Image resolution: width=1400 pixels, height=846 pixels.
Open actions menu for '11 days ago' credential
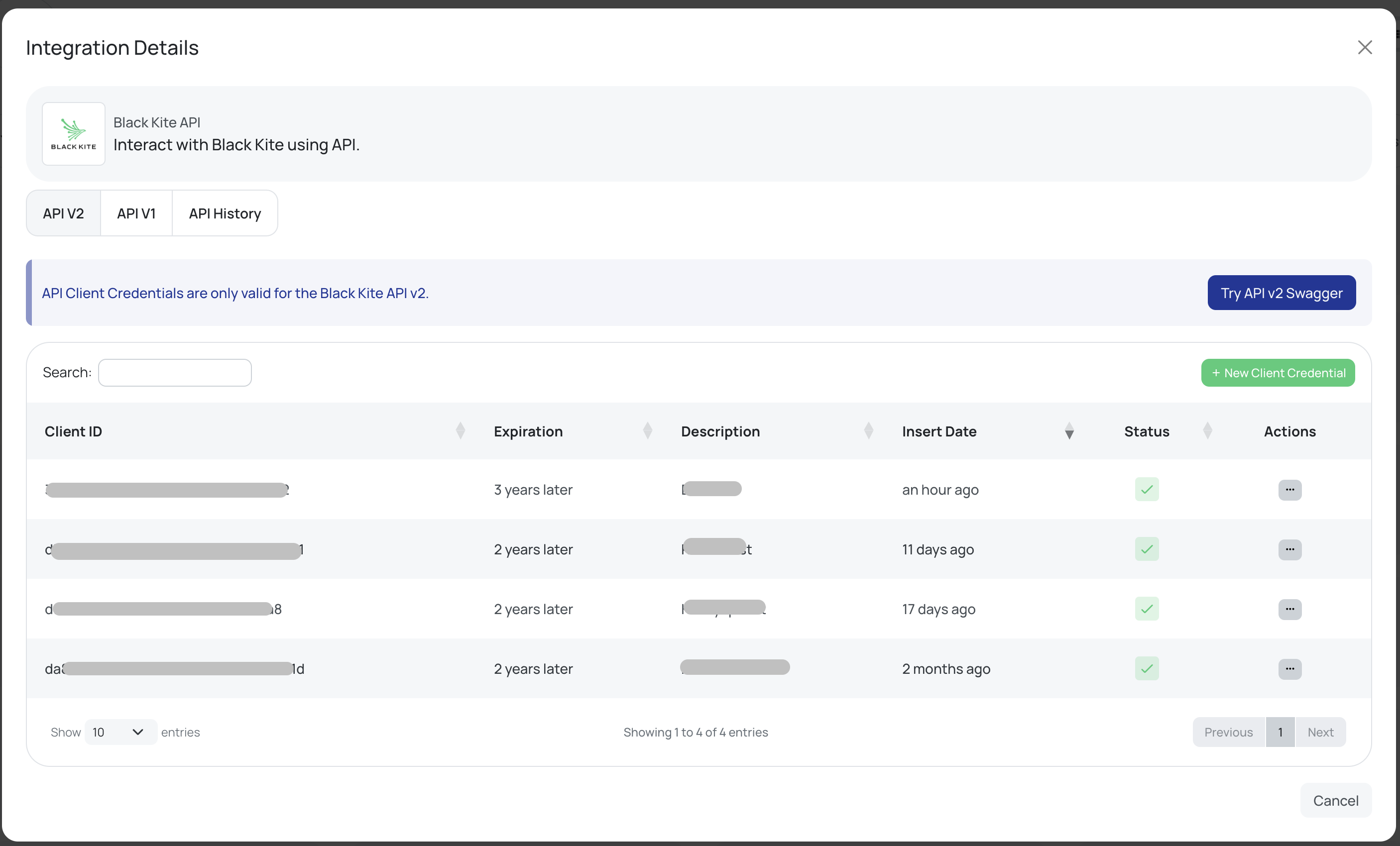[1289, 549]
